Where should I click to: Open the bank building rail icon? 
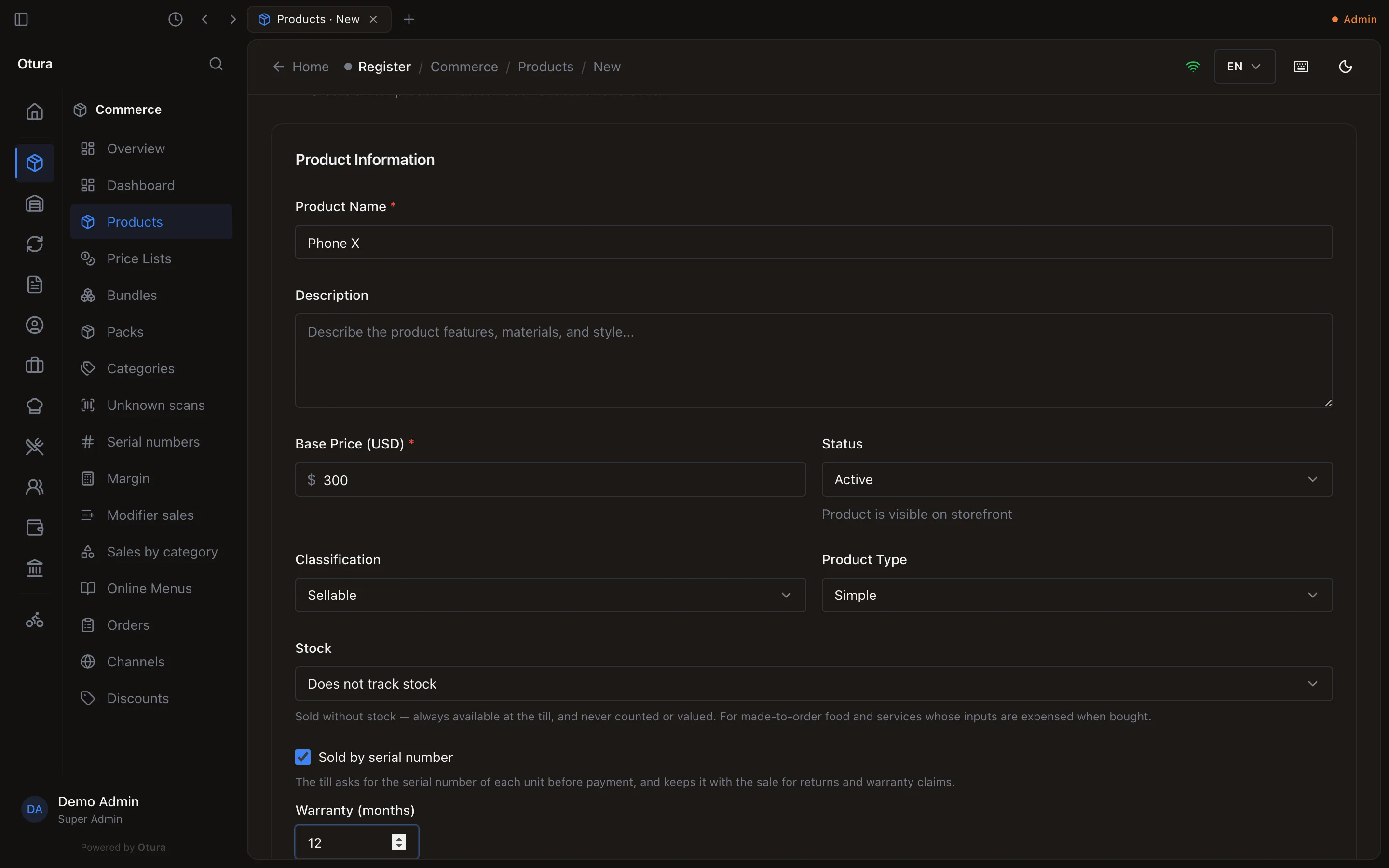pos(34,569)
